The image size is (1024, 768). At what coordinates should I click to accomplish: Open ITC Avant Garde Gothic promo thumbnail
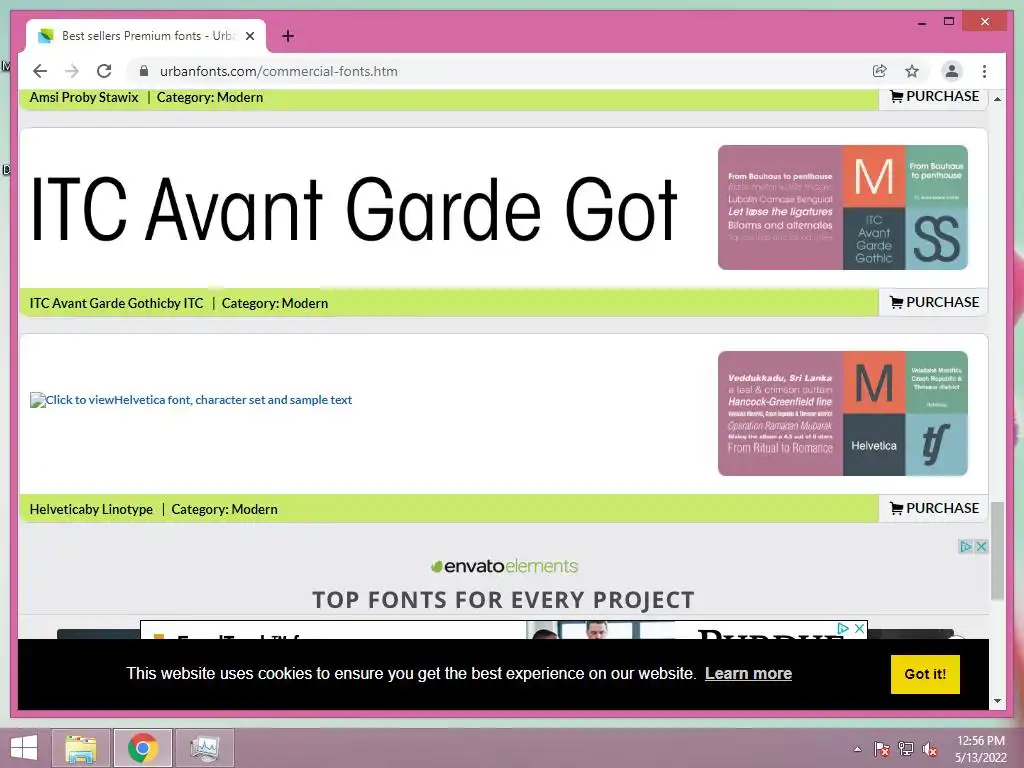(842, 207)
